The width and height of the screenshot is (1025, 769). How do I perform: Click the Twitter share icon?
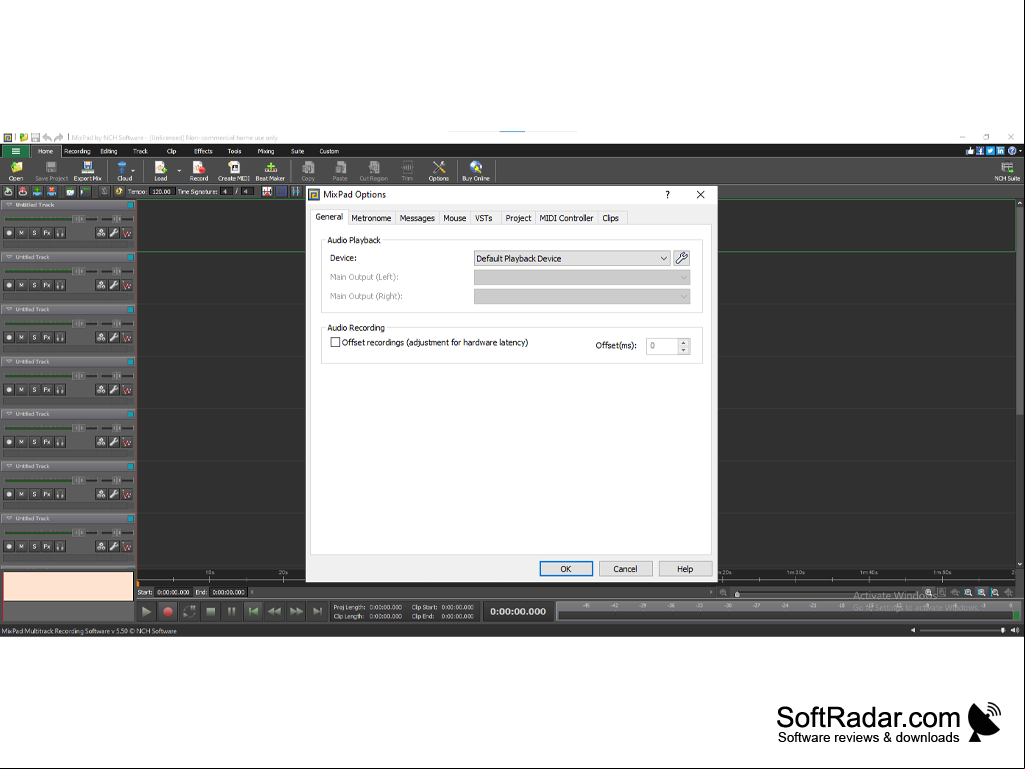(990, 151)
